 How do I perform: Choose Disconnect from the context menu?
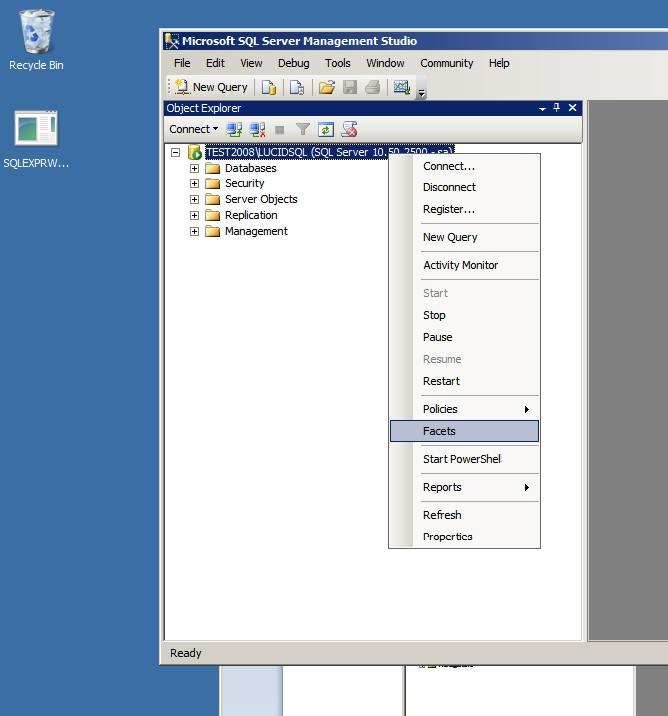tap(465, 187)
